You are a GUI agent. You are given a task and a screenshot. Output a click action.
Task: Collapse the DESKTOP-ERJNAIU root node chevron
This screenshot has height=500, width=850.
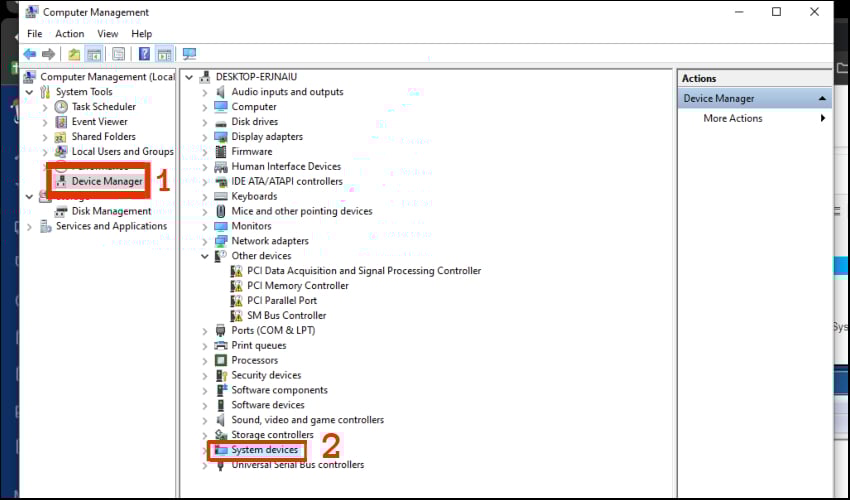click(189, 78)
